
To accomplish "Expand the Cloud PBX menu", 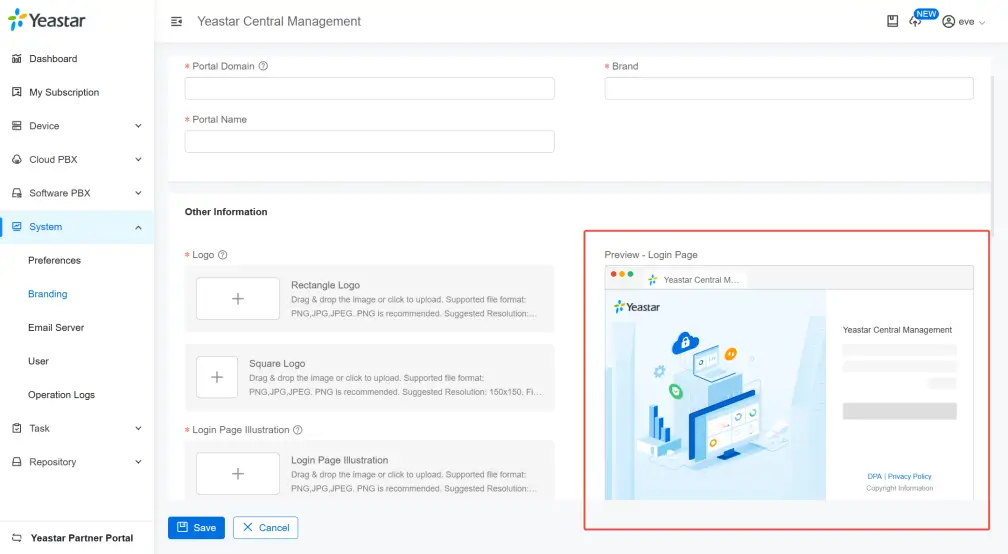I will [77, 160].
